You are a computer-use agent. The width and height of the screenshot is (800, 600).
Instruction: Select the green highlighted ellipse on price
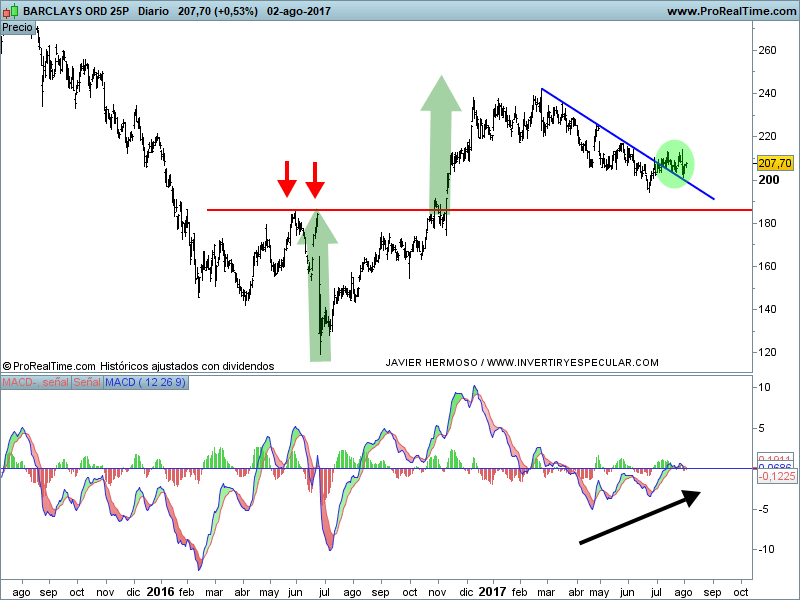click(674, 164)
